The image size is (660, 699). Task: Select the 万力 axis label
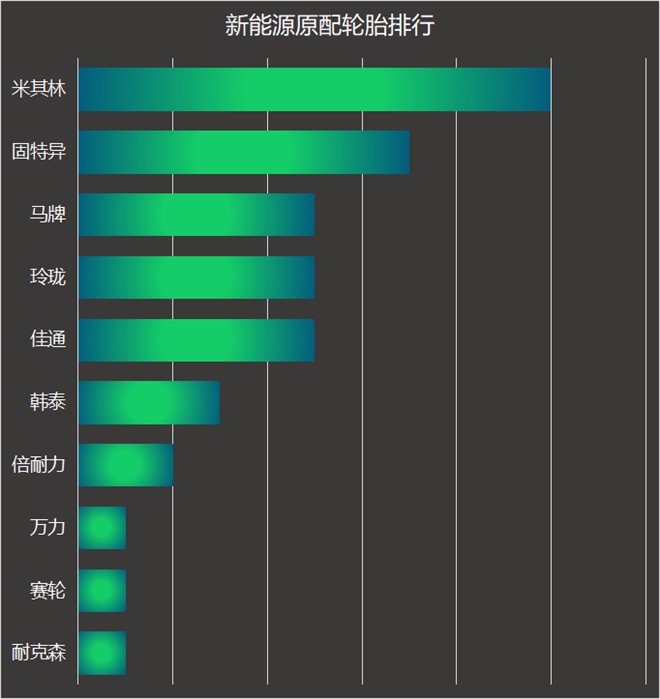(x=48, y=528)
